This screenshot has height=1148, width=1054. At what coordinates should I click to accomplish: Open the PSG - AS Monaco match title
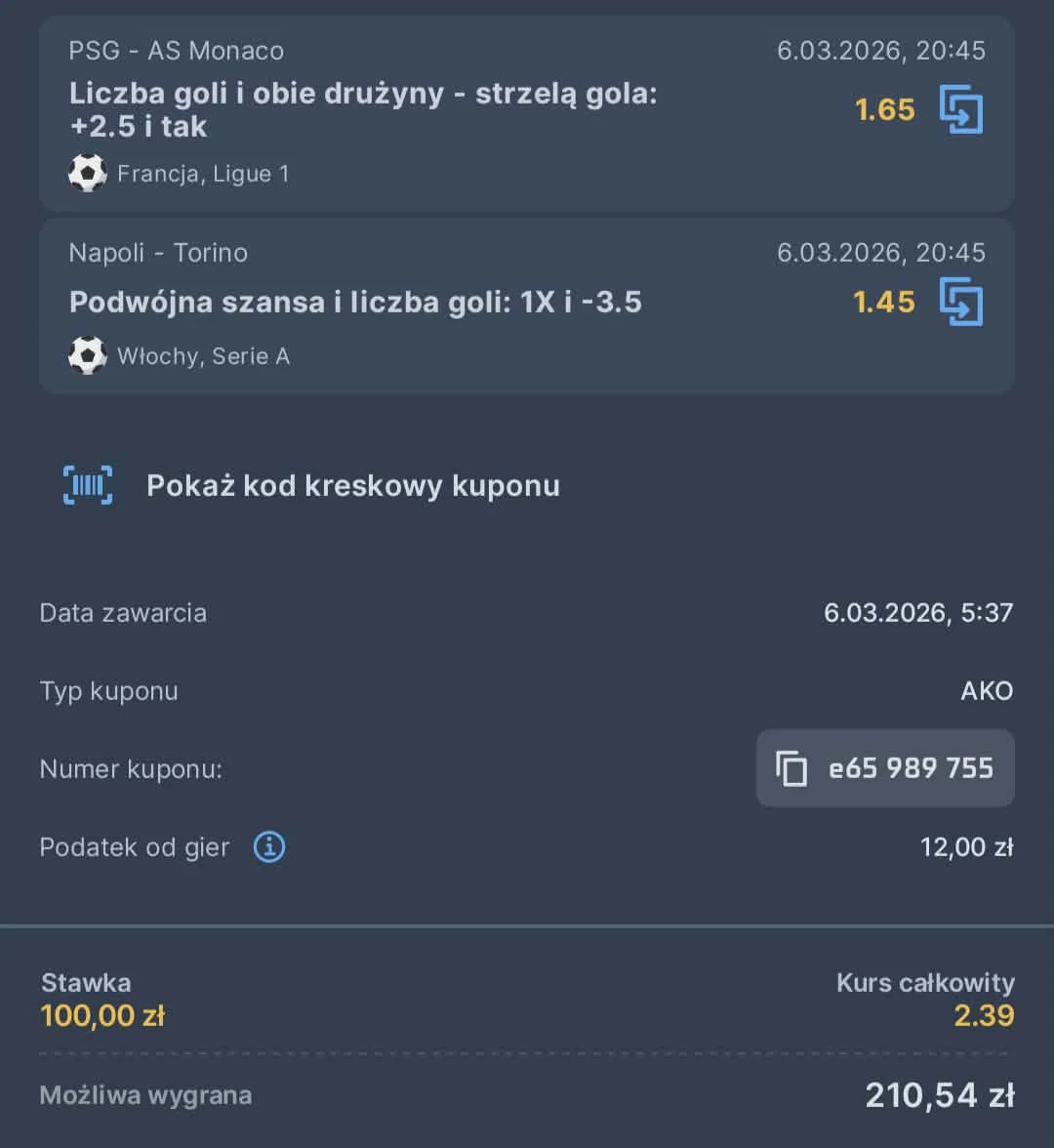click(x=176, y=51)
